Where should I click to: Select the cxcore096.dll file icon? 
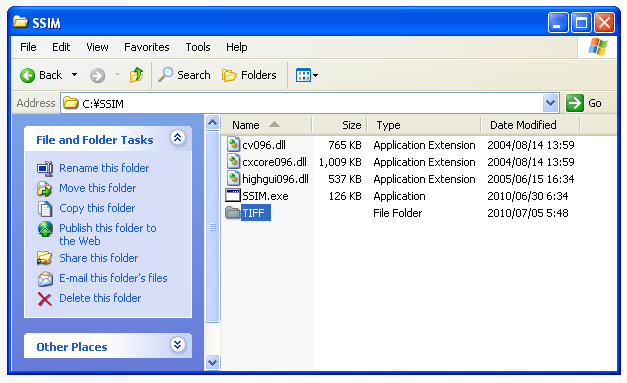coord(233,162)
